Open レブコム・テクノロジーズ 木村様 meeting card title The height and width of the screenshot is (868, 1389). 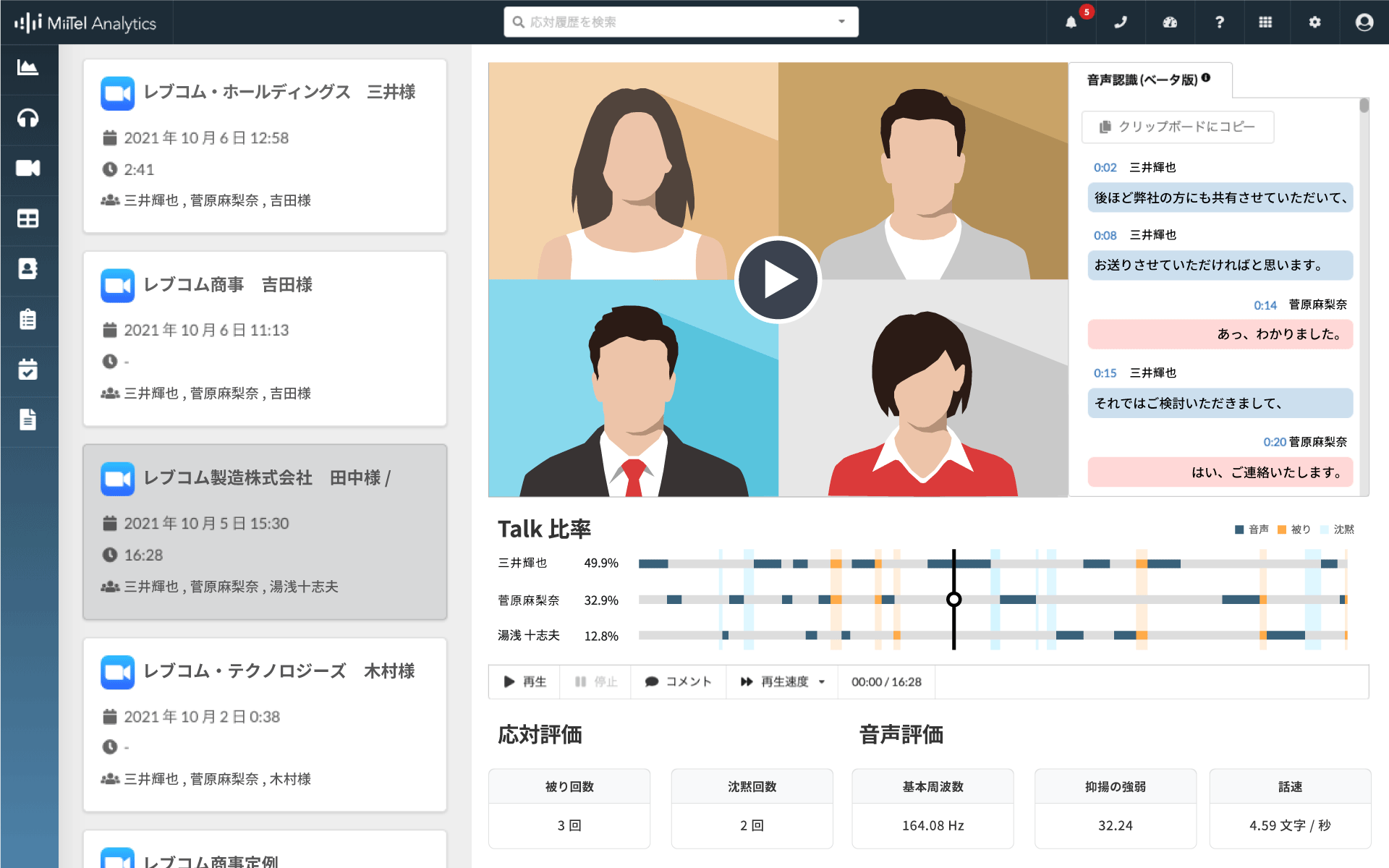pos(279,671)
